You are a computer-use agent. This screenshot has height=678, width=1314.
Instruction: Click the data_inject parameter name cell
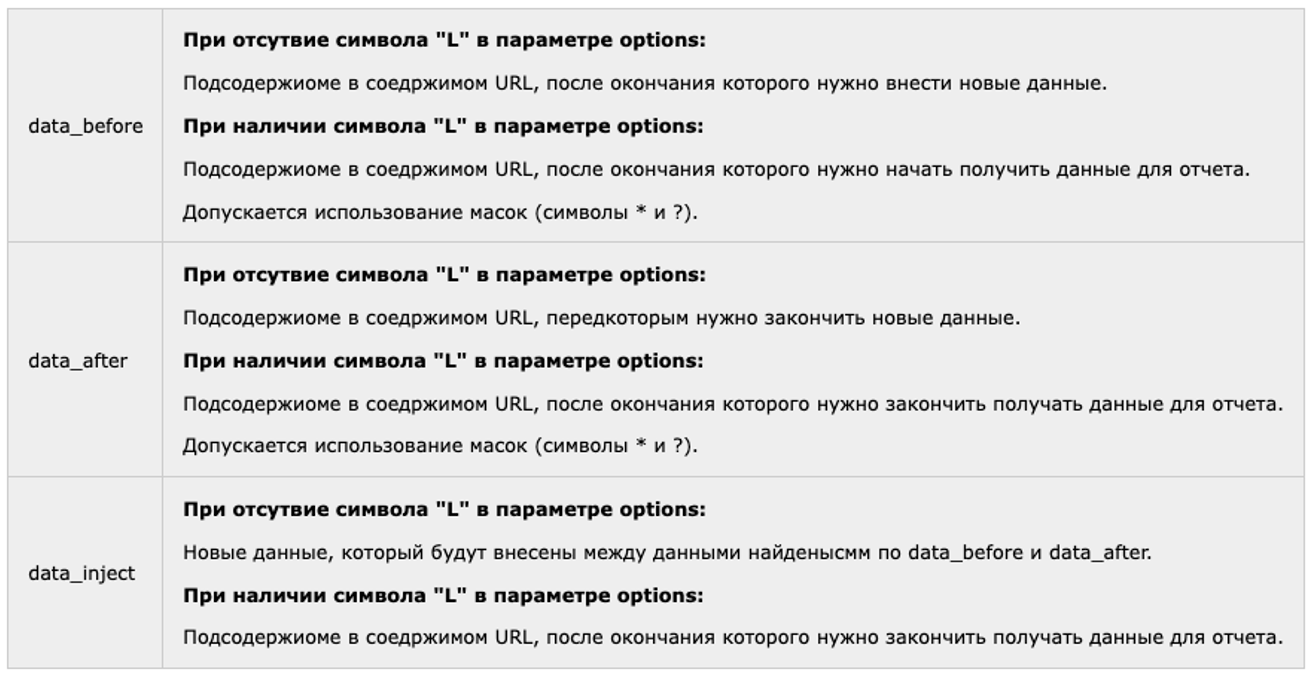[x=81, y=574]
